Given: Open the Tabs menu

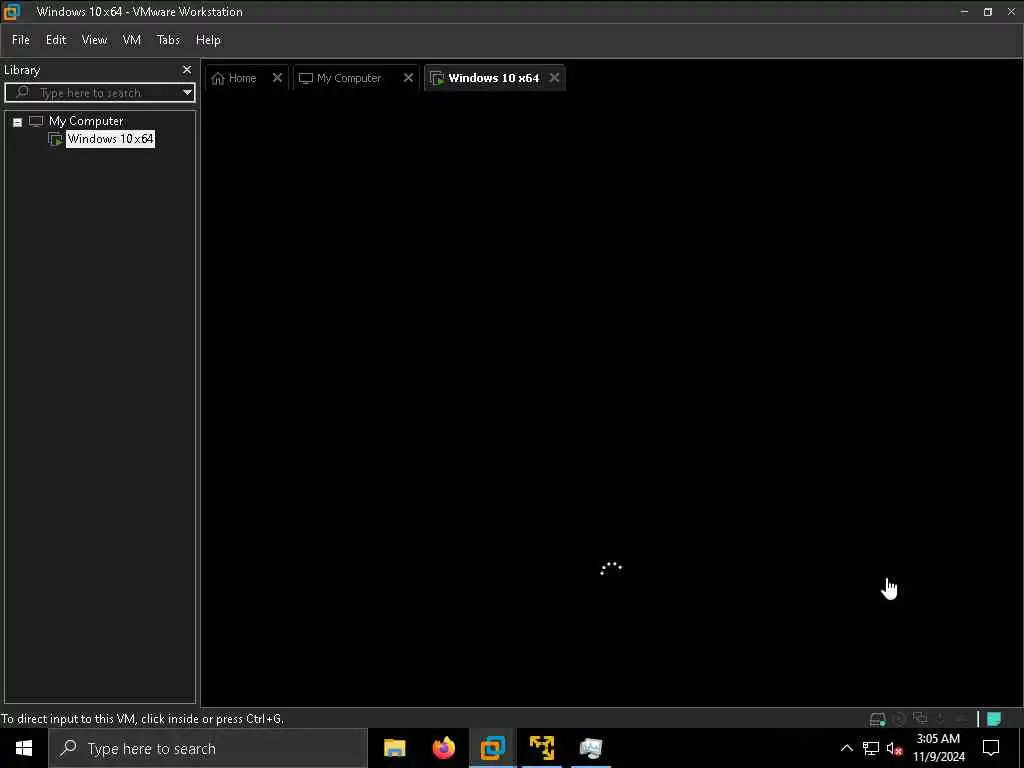Looking at the screenshot, I should (x=168, y=40).
